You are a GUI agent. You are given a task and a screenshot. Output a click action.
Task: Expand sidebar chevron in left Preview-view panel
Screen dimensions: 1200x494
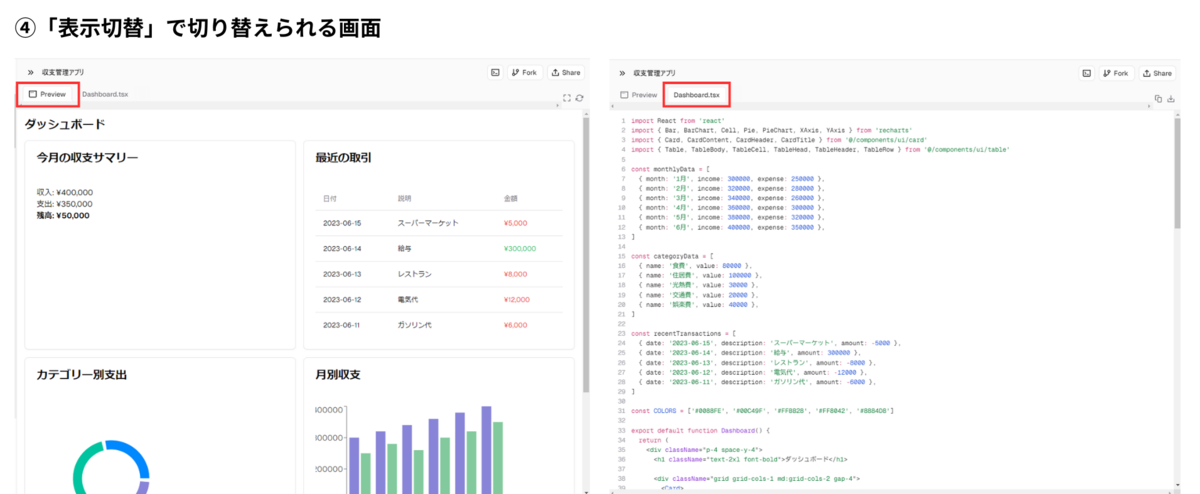31,73
